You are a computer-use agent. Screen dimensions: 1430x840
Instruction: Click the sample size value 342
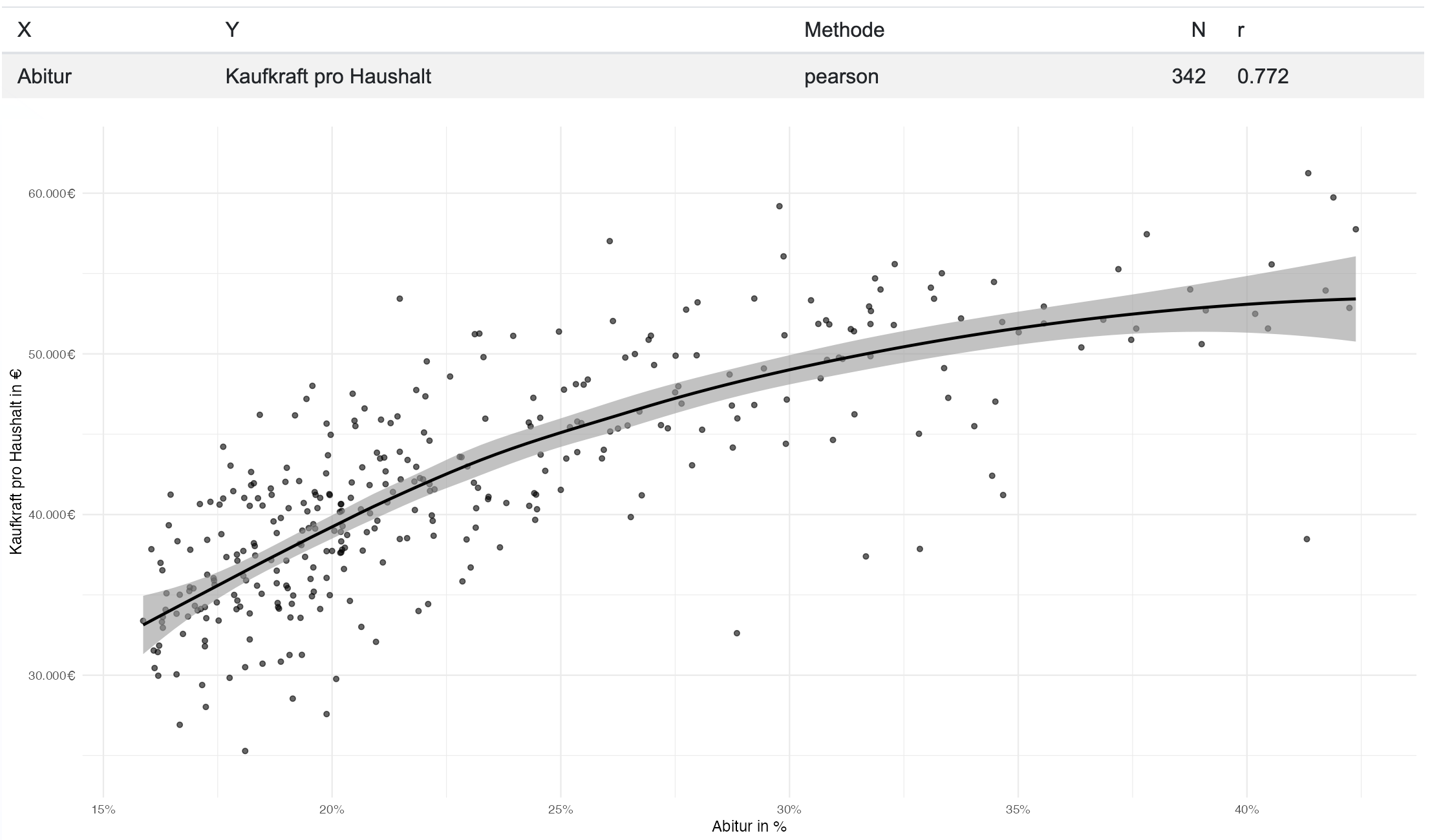click(x=1188, y=76)
